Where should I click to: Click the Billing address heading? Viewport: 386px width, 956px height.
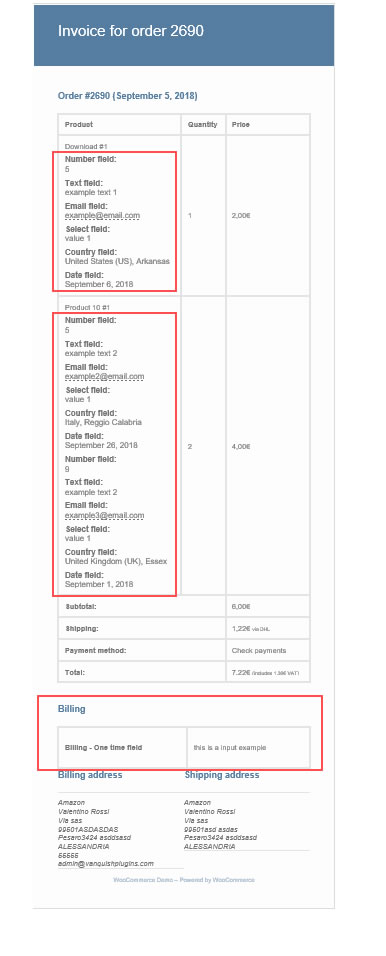coord(90,775)
